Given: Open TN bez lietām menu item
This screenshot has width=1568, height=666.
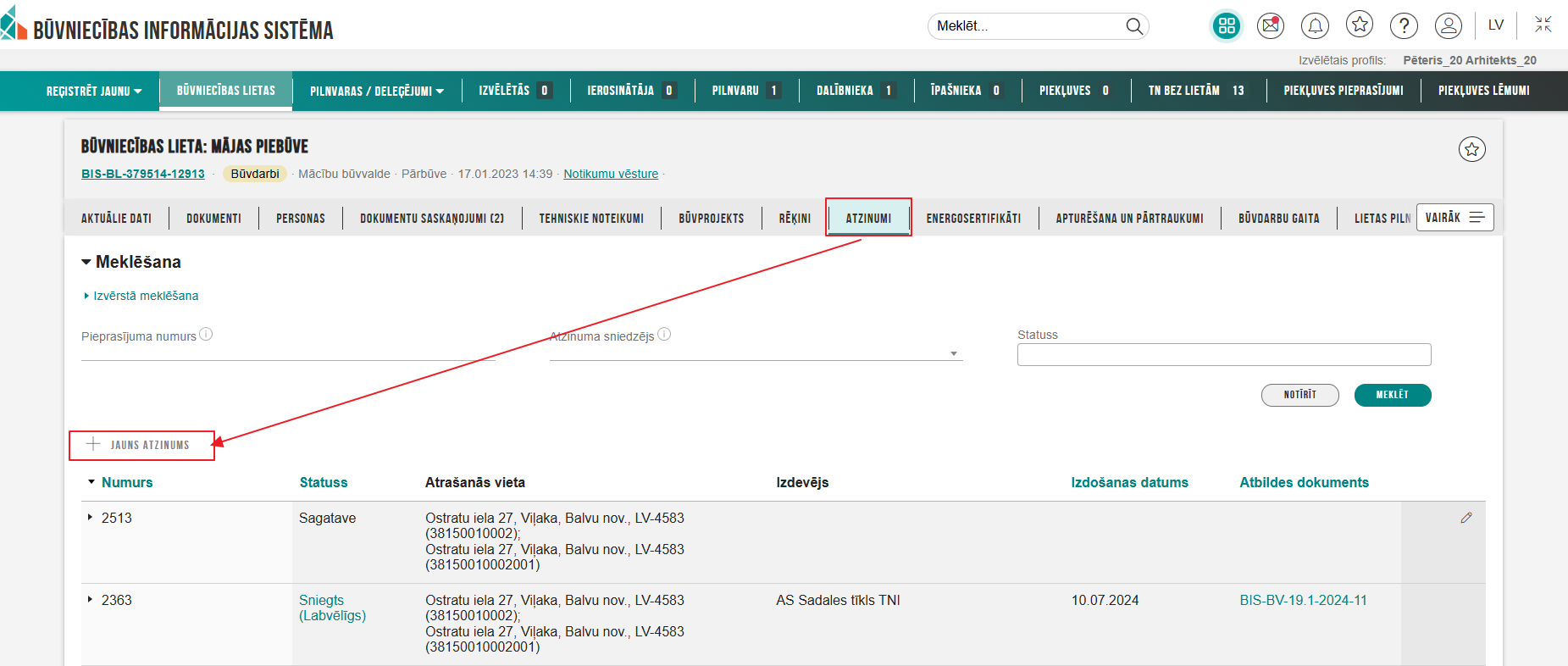Looking at the screenshot, I should point(1198,91).
